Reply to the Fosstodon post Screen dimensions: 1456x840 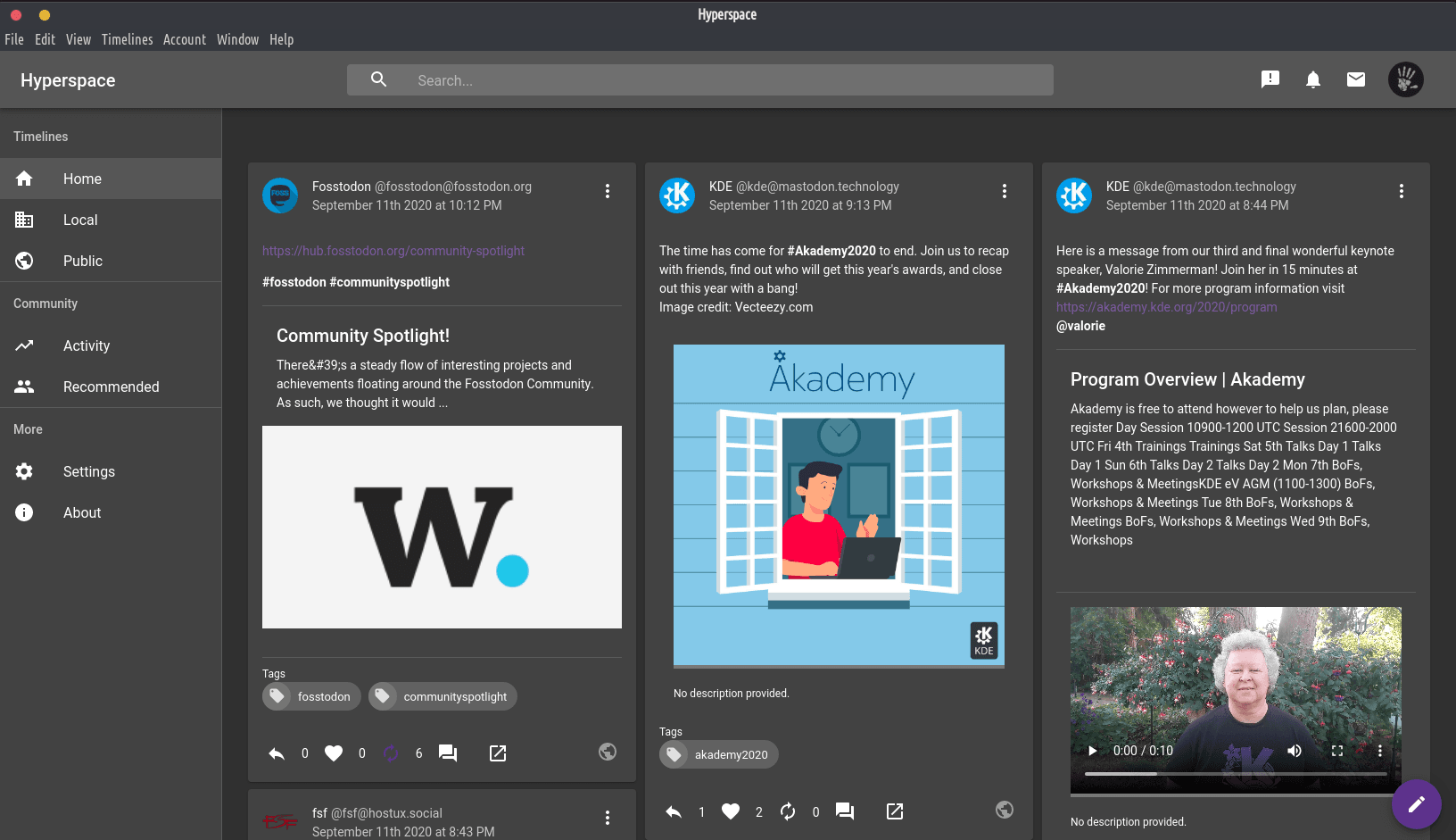tap(277, 753)
